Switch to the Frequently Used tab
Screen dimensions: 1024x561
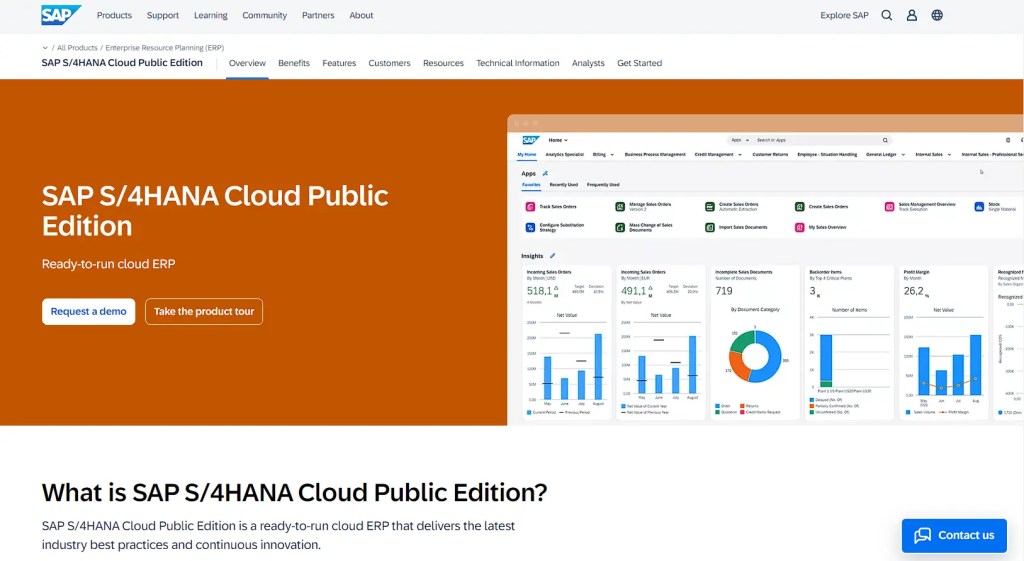[x=603, y=185]
